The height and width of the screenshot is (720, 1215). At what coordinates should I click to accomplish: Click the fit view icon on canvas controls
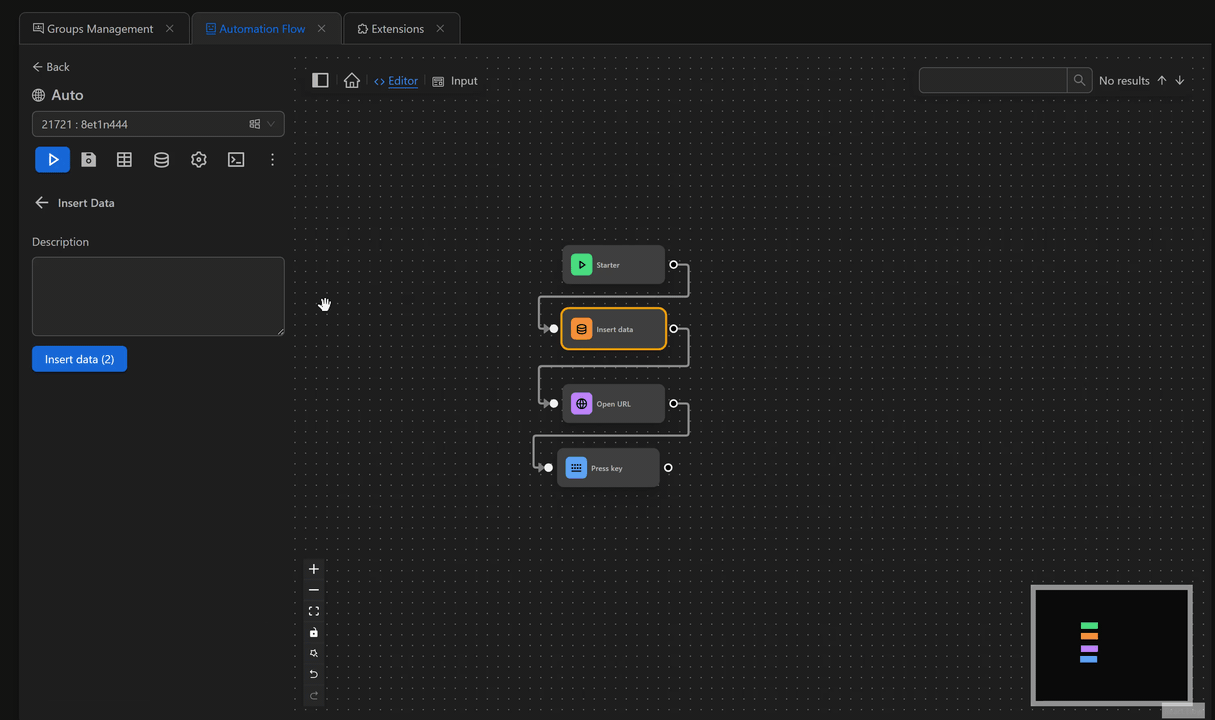(314, 611)
